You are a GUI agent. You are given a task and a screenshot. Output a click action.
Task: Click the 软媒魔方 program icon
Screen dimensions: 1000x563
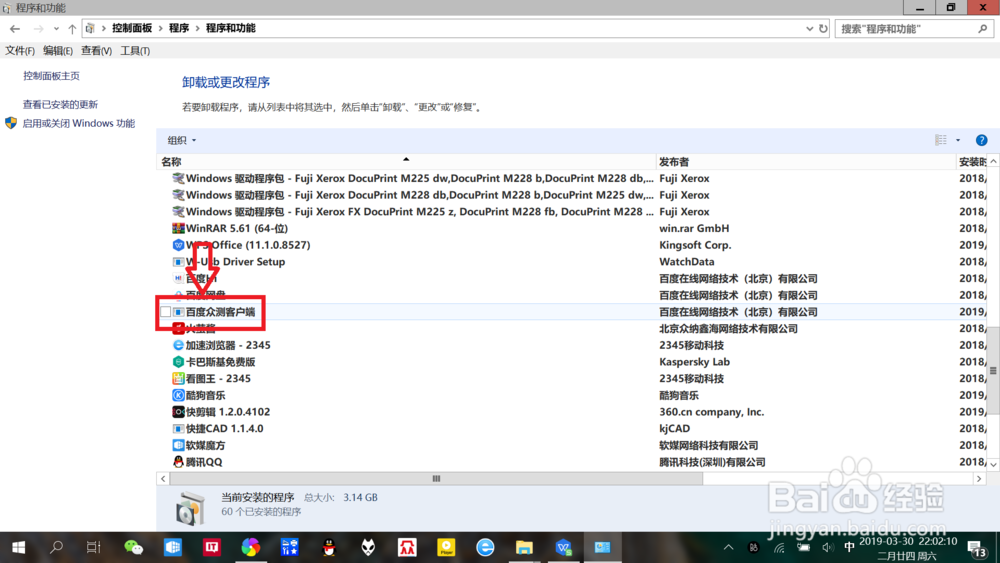178,445
